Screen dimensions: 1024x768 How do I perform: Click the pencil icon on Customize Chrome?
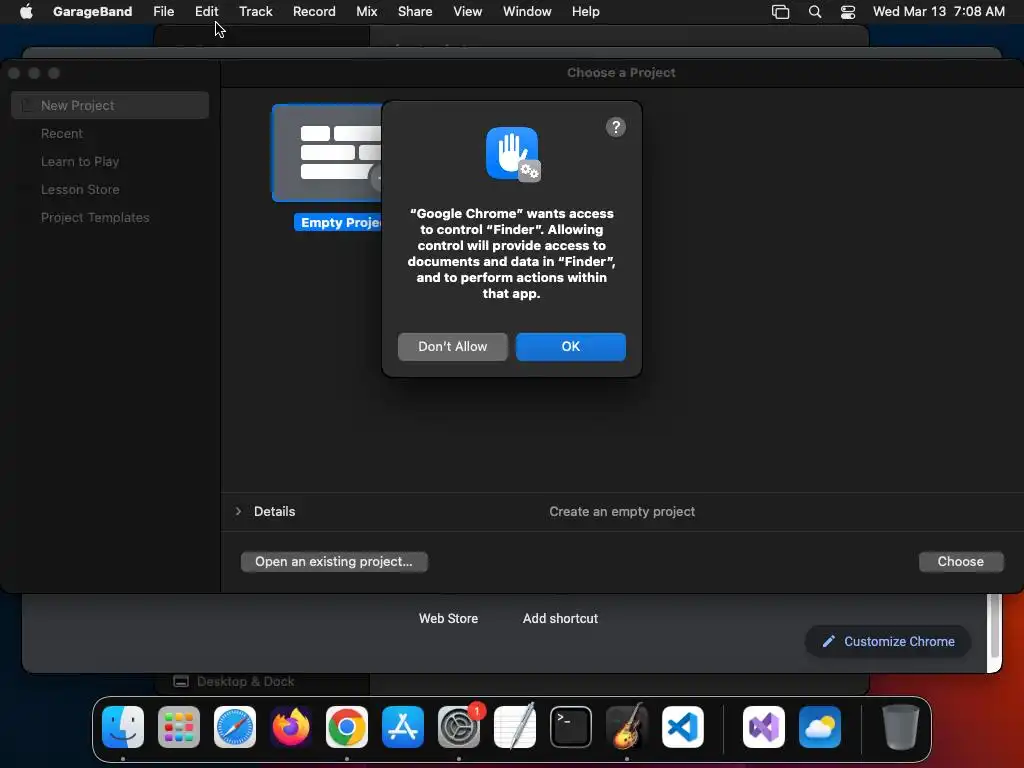point(829,641)
